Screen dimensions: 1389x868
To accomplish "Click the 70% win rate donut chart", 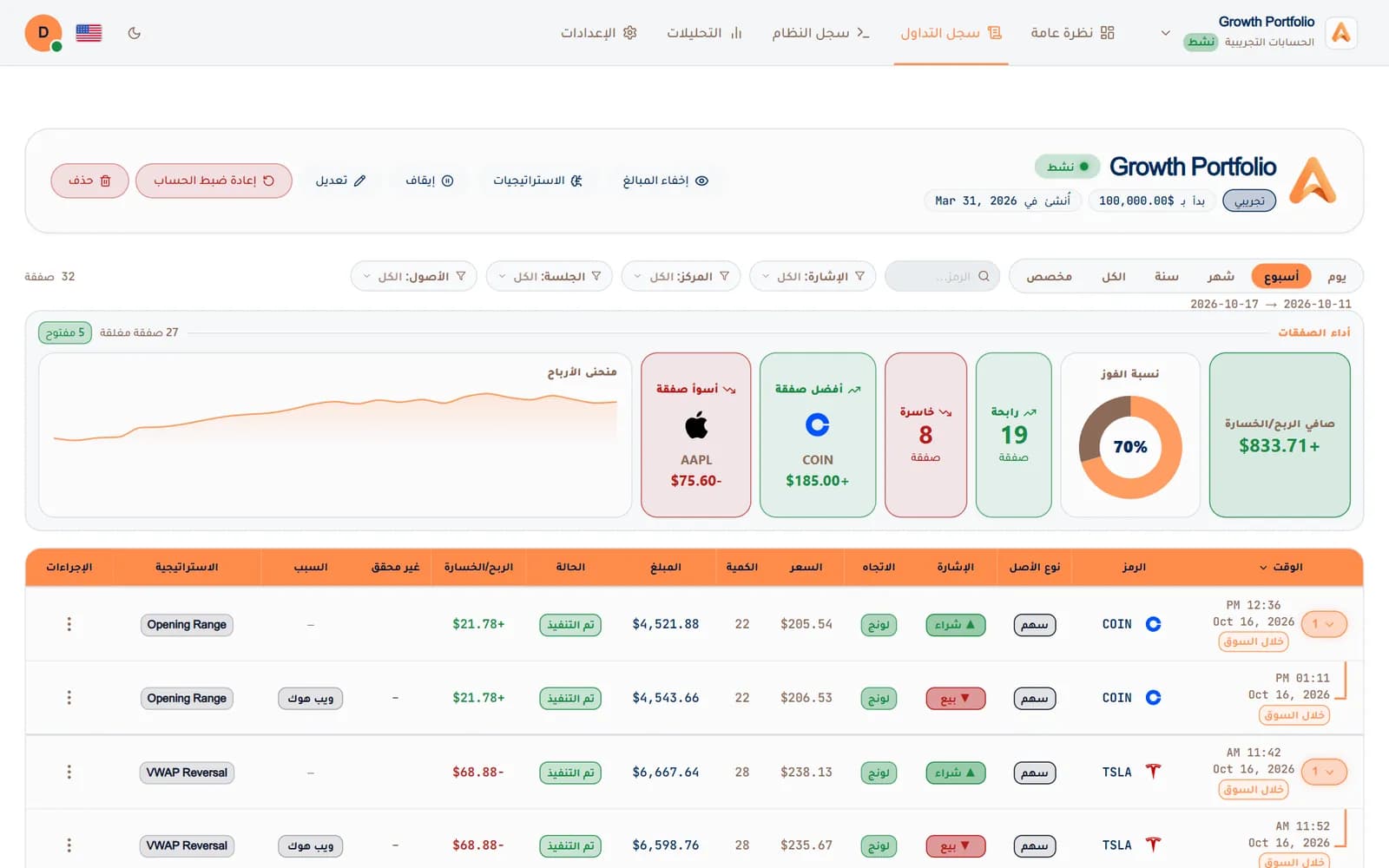I will 1130,447.
